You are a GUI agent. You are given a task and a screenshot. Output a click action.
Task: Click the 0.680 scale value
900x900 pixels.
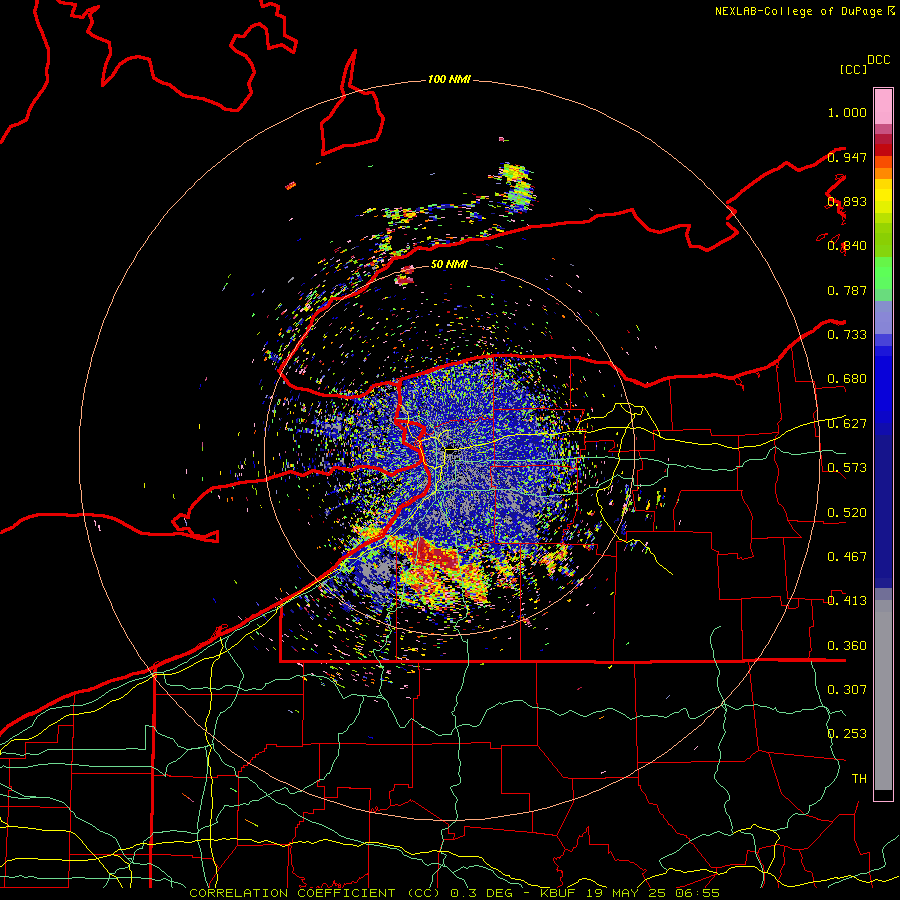tap(847, 379)
